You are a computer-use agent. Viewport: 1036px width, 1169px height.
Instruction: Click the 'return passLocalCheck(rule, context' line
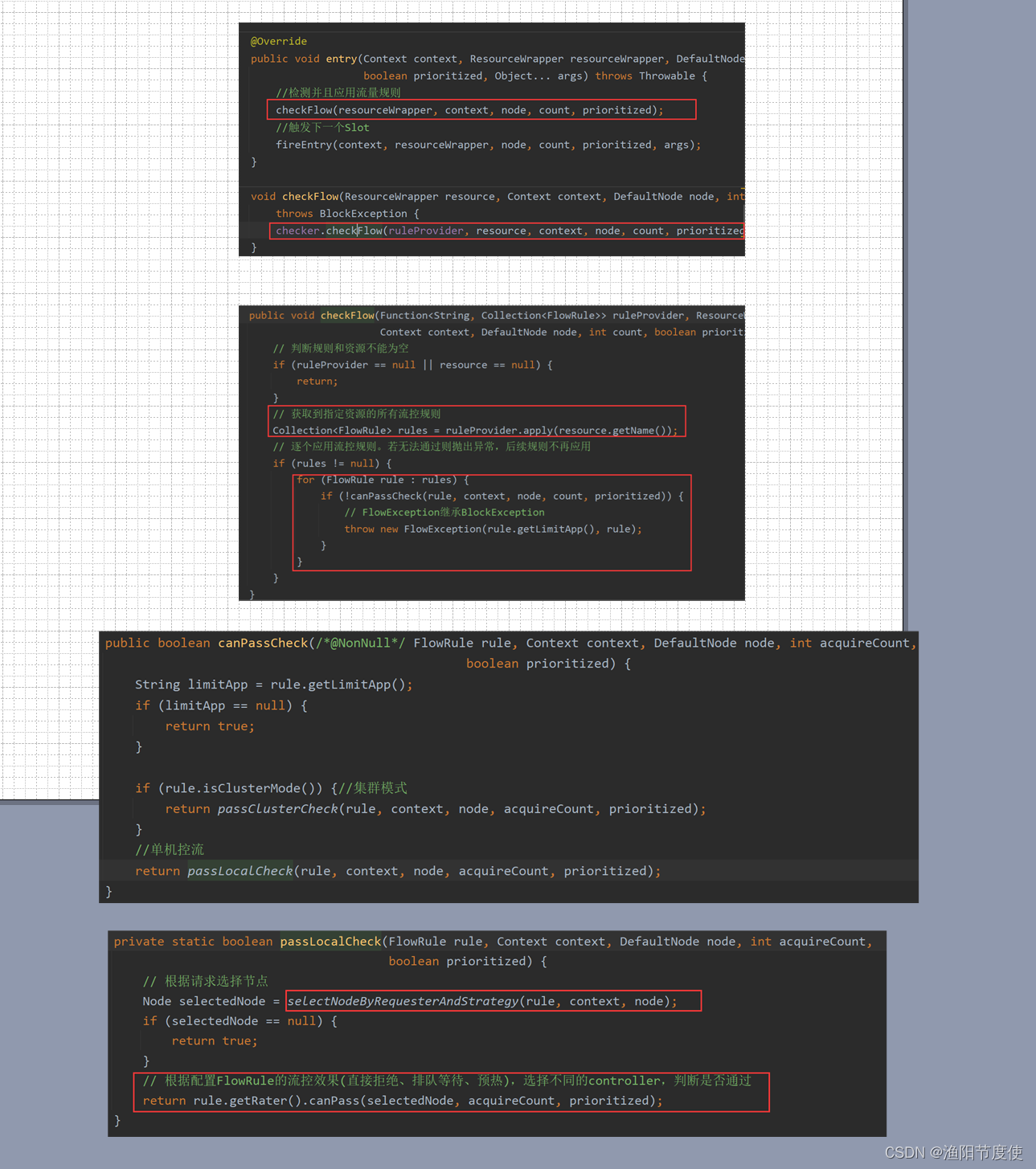click(398, 871)
